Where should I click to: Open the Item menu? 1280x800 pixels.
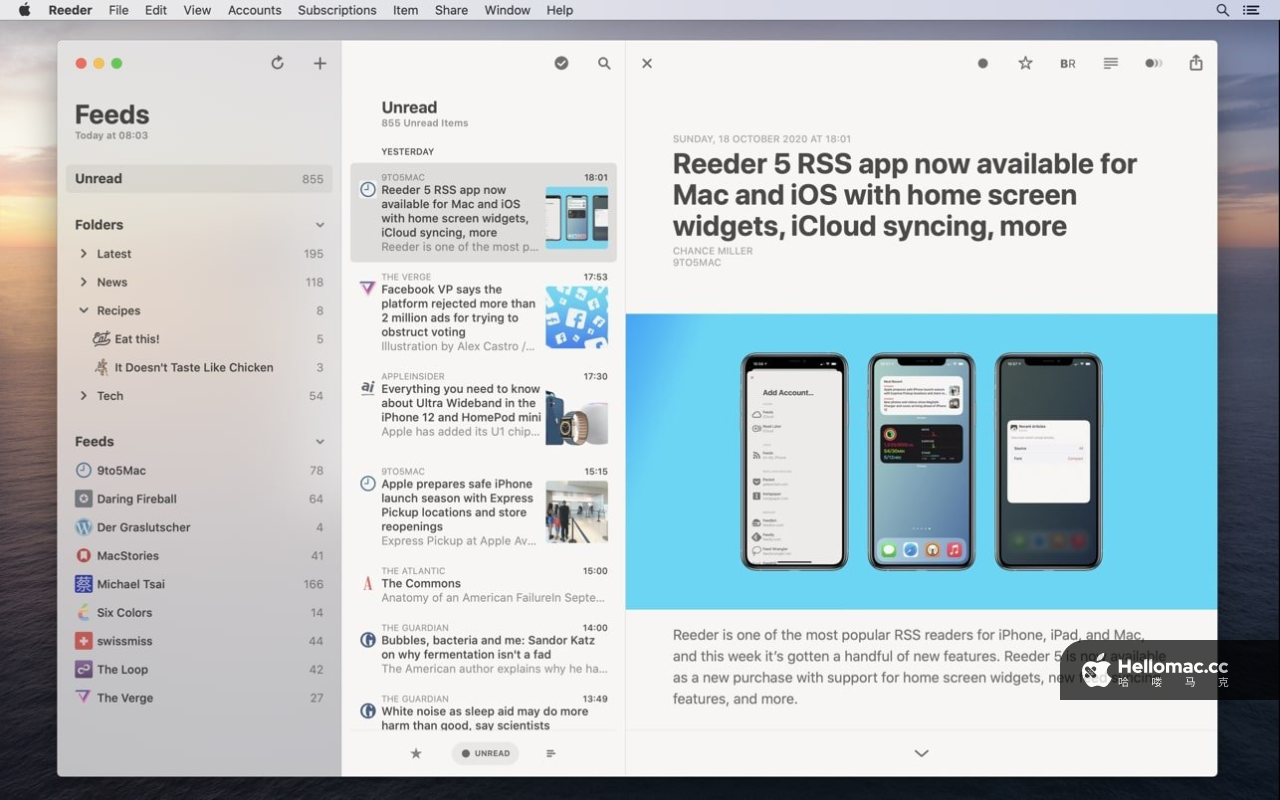tap(405, 10)
